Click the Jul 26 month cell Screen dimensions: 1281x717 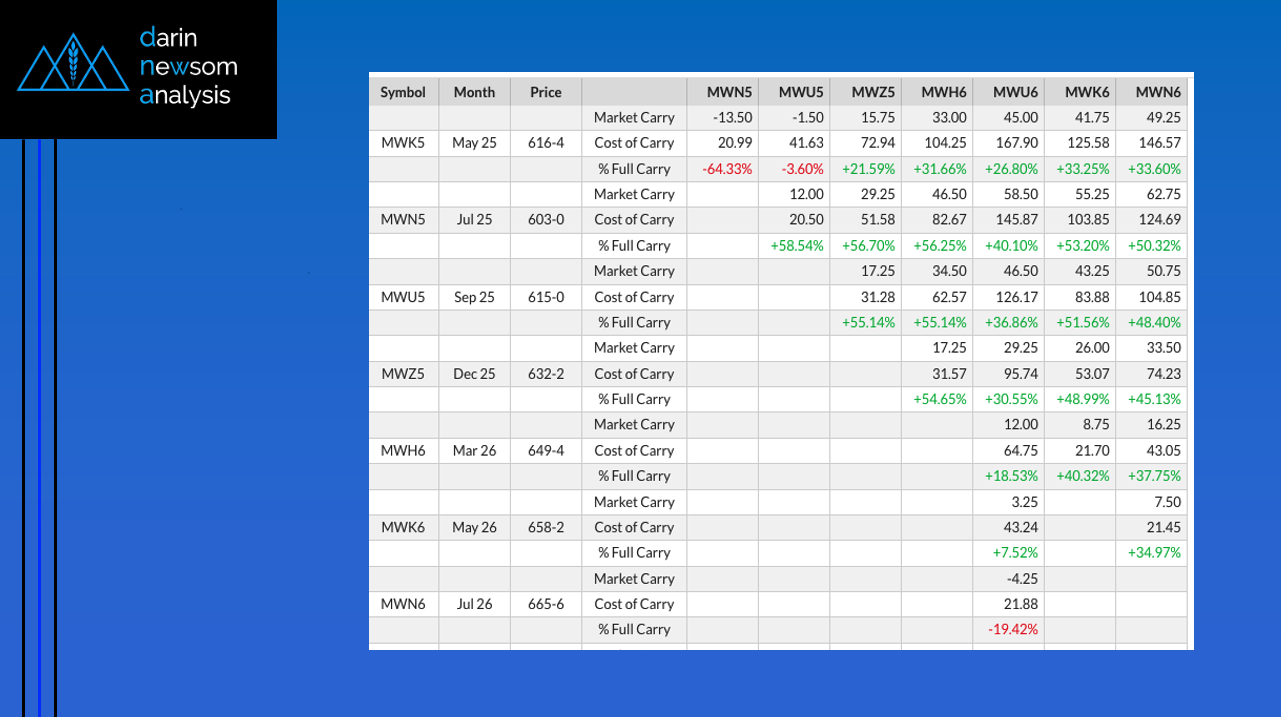[x=474, y=604]
